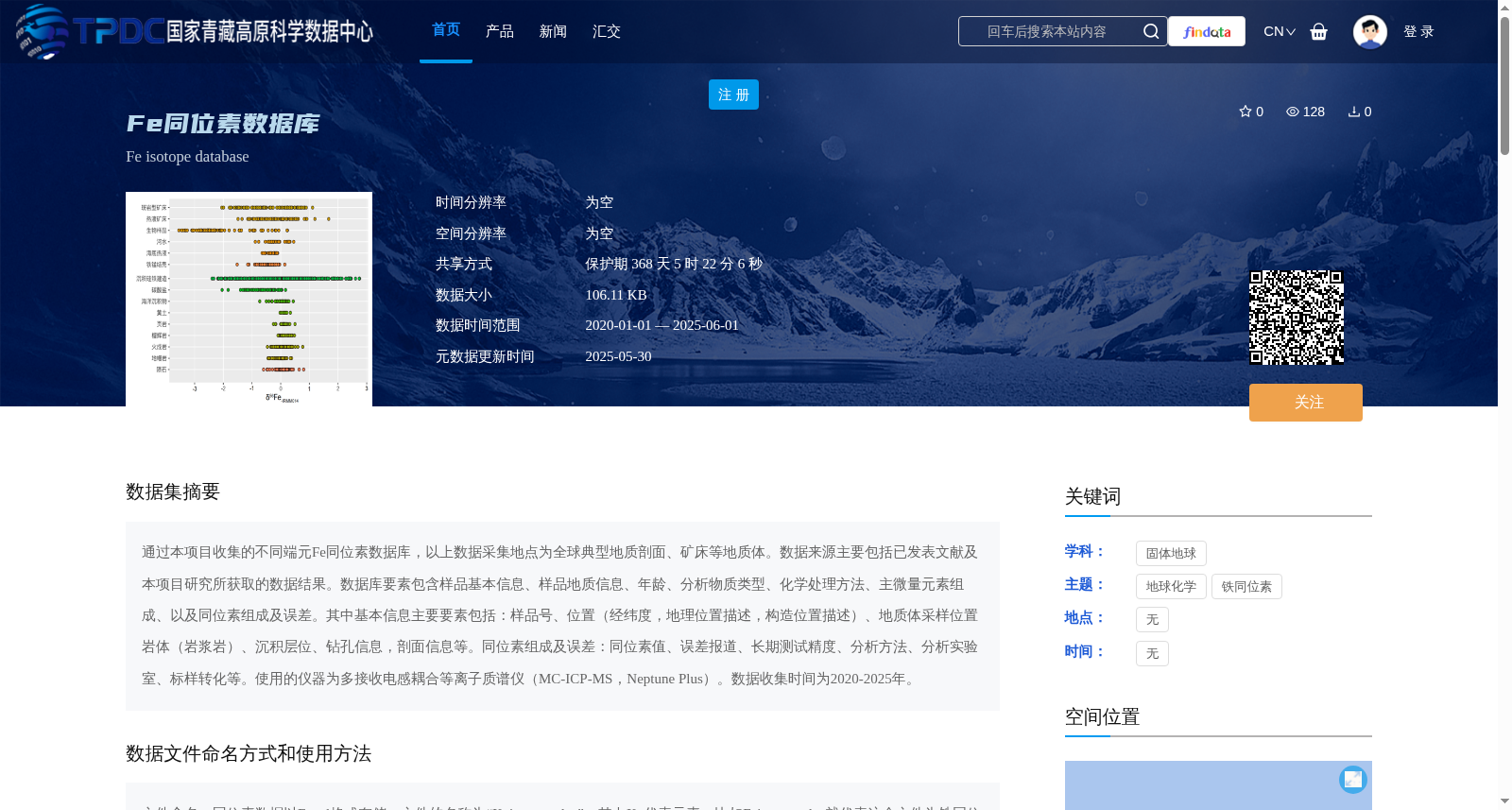The width and height of the screenshot is (1512, 810).
Task: Click the 2025-05-30 update date
Action: coord(618,356)
